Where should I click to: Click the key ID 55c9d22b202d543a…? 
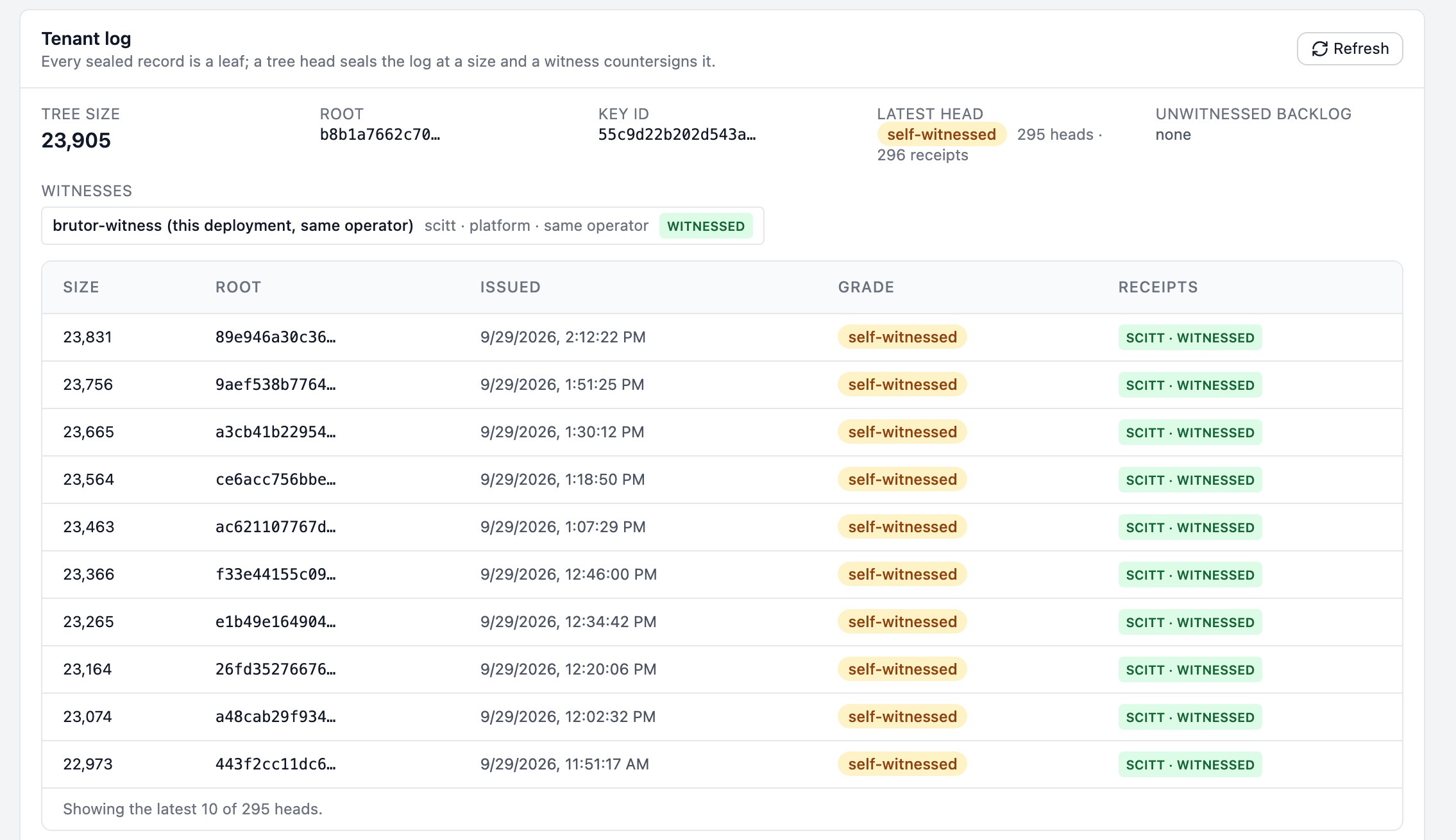[677, 135]
